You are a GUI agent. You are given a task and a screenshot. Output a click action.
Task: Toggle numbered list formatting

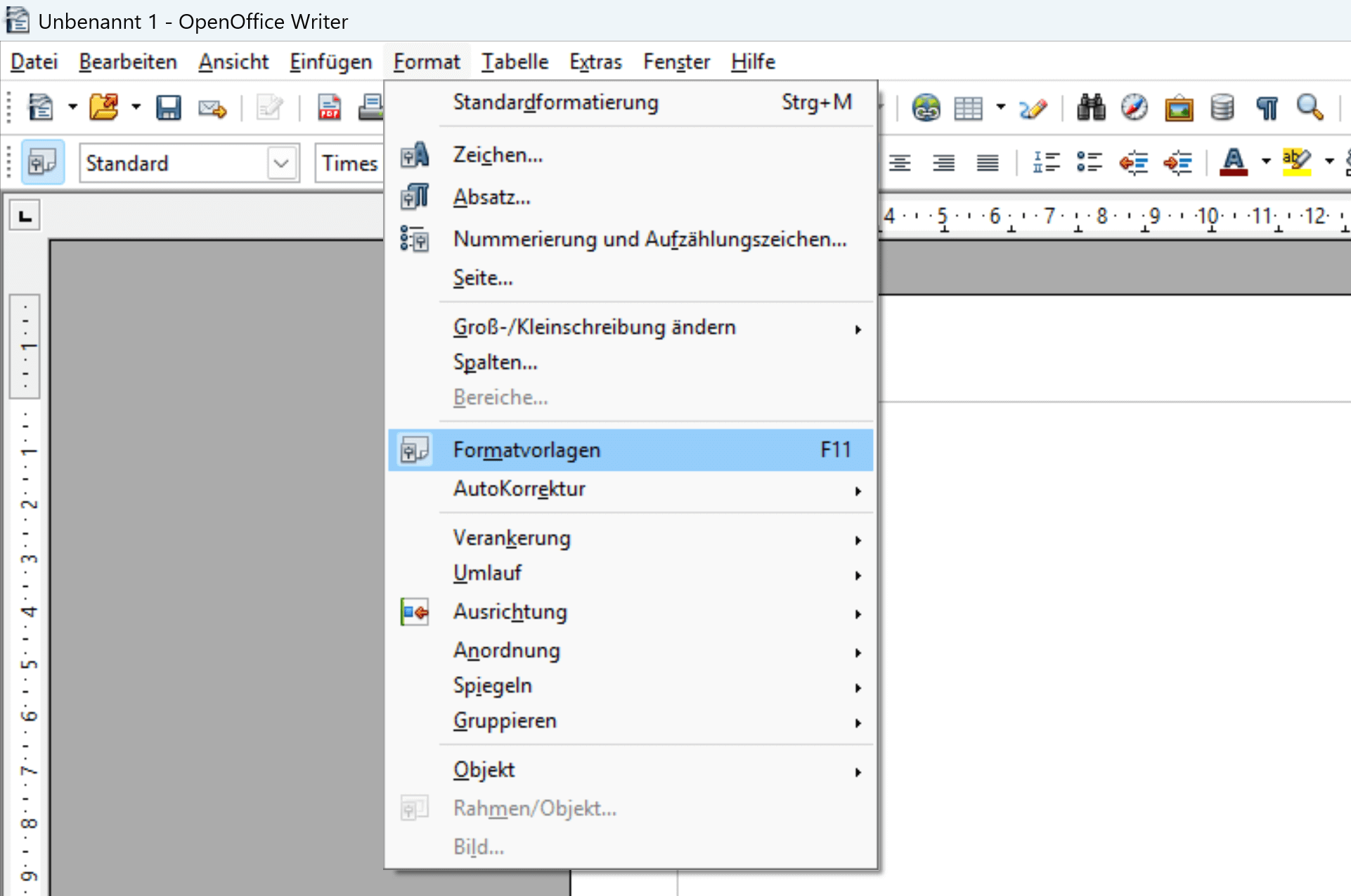1047,162
